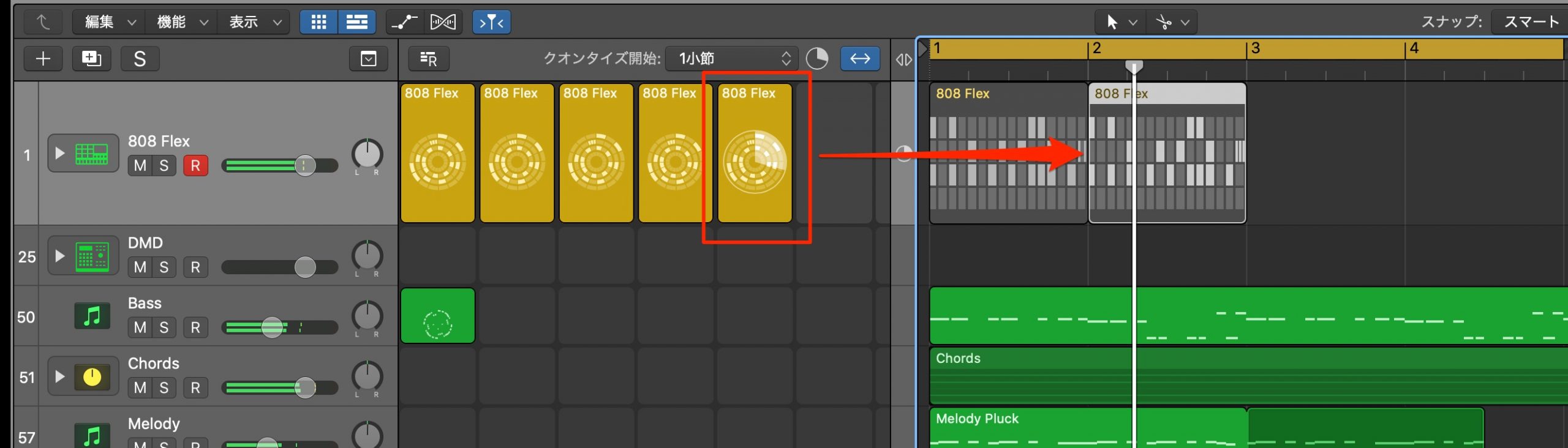Select the playing fifth 808 Flex cell

(755, 153)
